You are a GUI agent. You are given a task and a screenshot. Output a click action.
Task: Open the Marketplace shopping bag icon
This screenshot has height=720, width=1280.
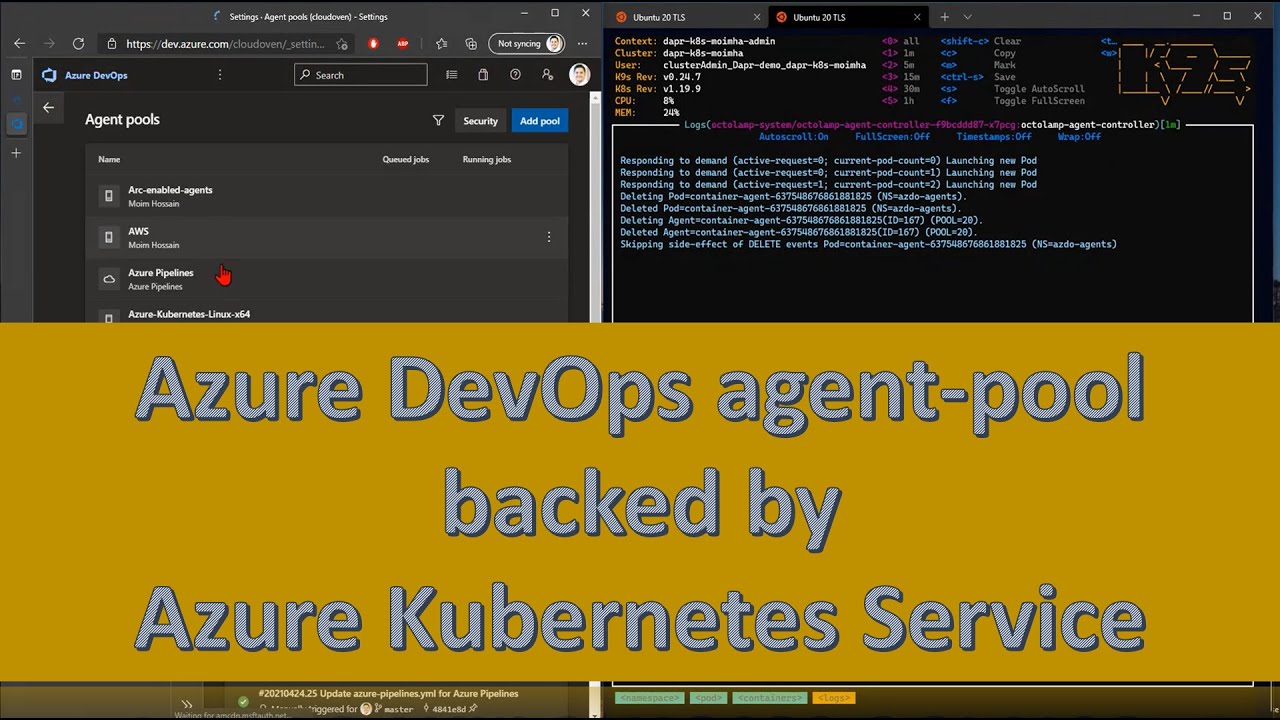pos(483,75)
